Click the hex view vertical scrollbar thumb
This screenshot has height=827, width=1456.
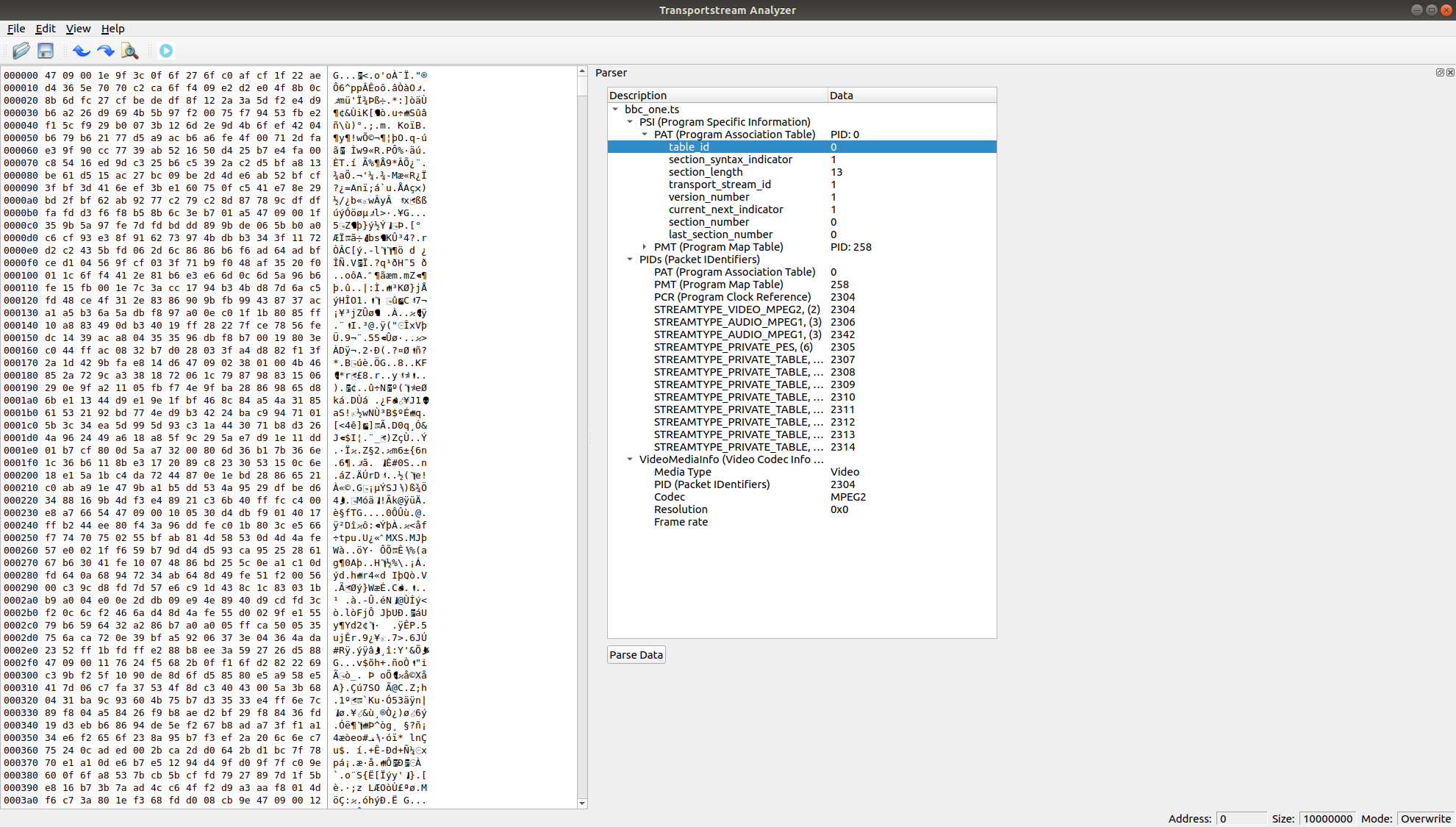point(582,86)
